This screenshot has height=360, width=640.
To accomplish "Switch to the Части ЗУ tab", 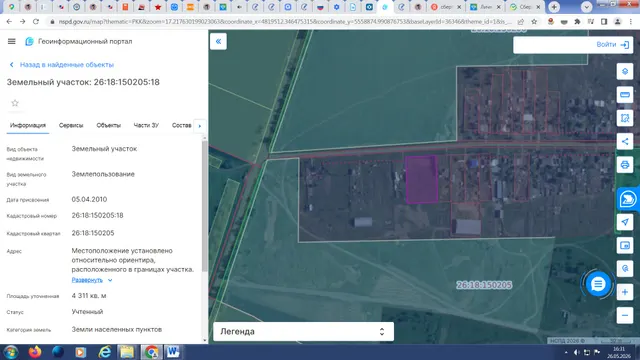I will (146, 125).
